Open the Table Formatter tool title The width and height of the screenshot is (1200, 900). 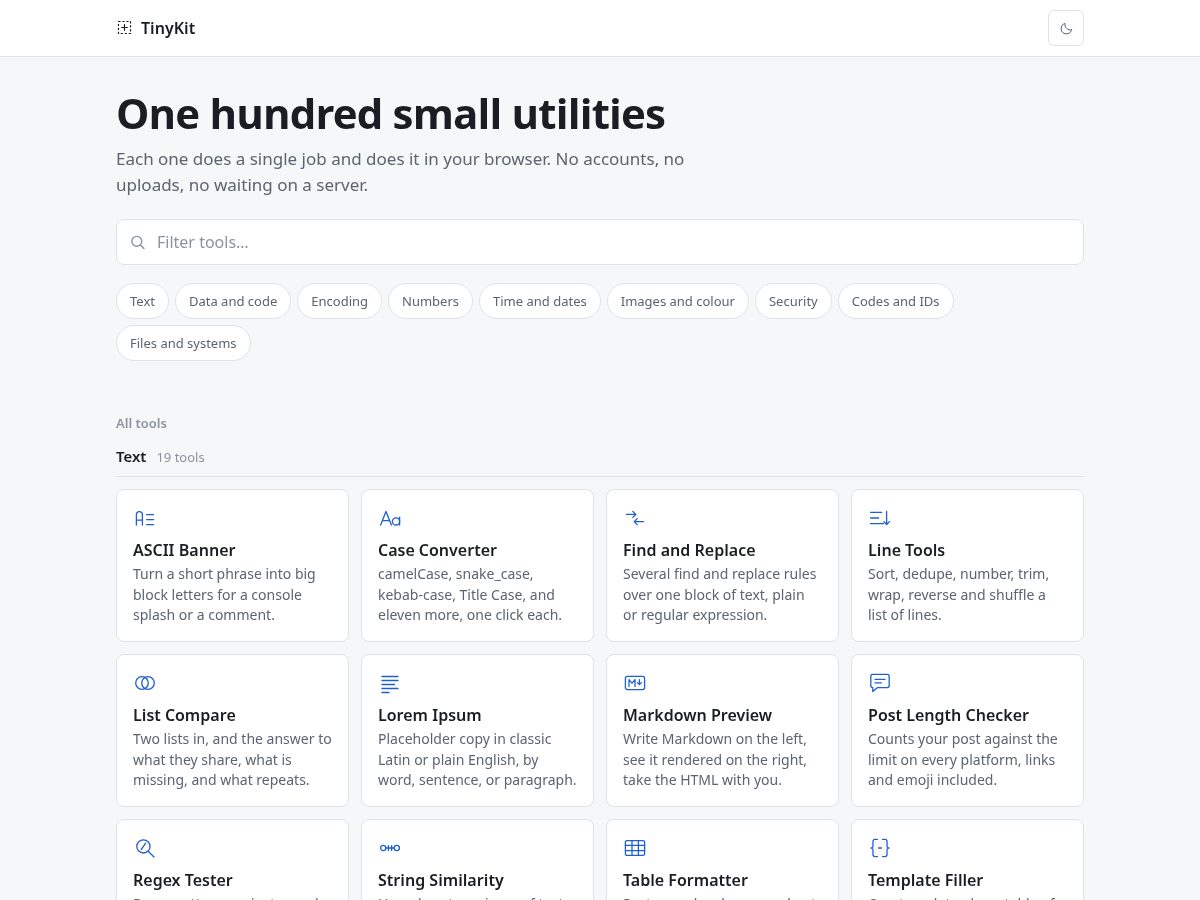pyautogui.click(x=685, y=880)
